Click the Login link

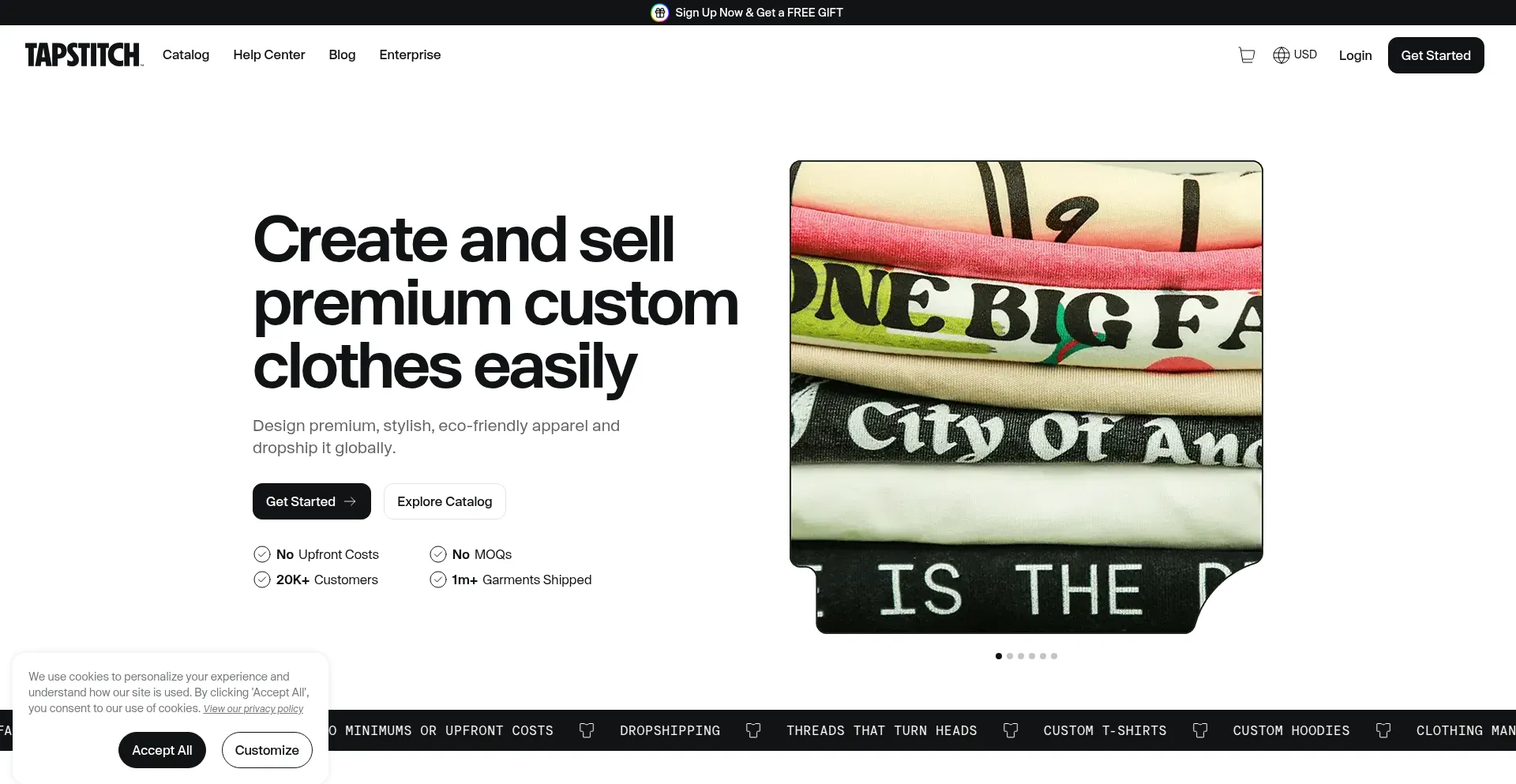[x=1355, y=55]
